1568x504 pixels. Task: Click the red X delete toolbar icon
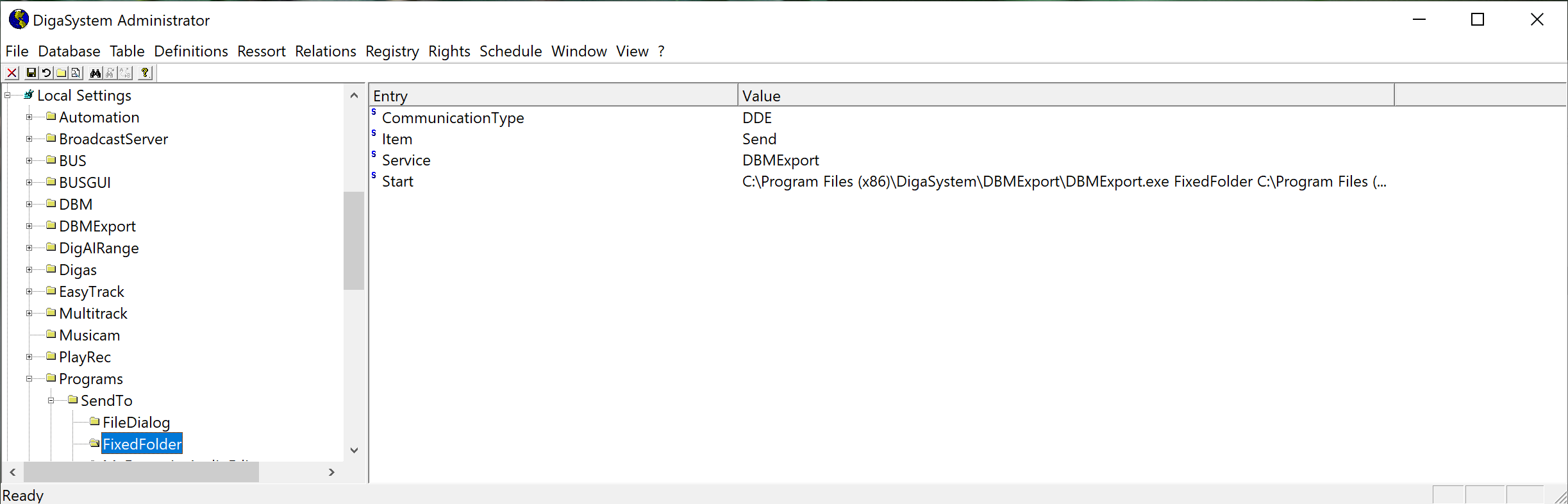click(x=12, y=73)
